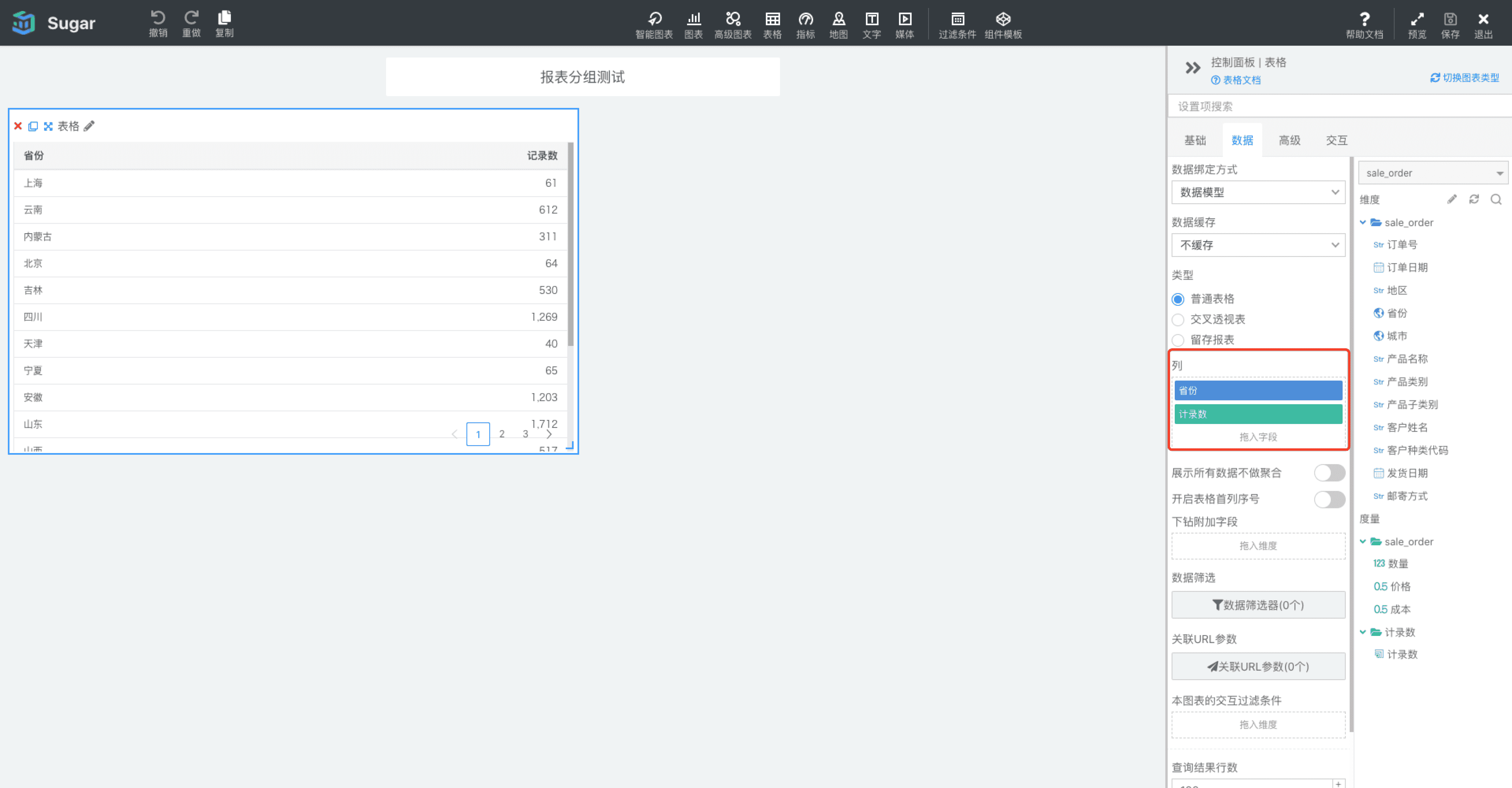The image size is (1512, 788).
Task: Open the 组件模板 component templates
Action: click(x=1003, y=25)
